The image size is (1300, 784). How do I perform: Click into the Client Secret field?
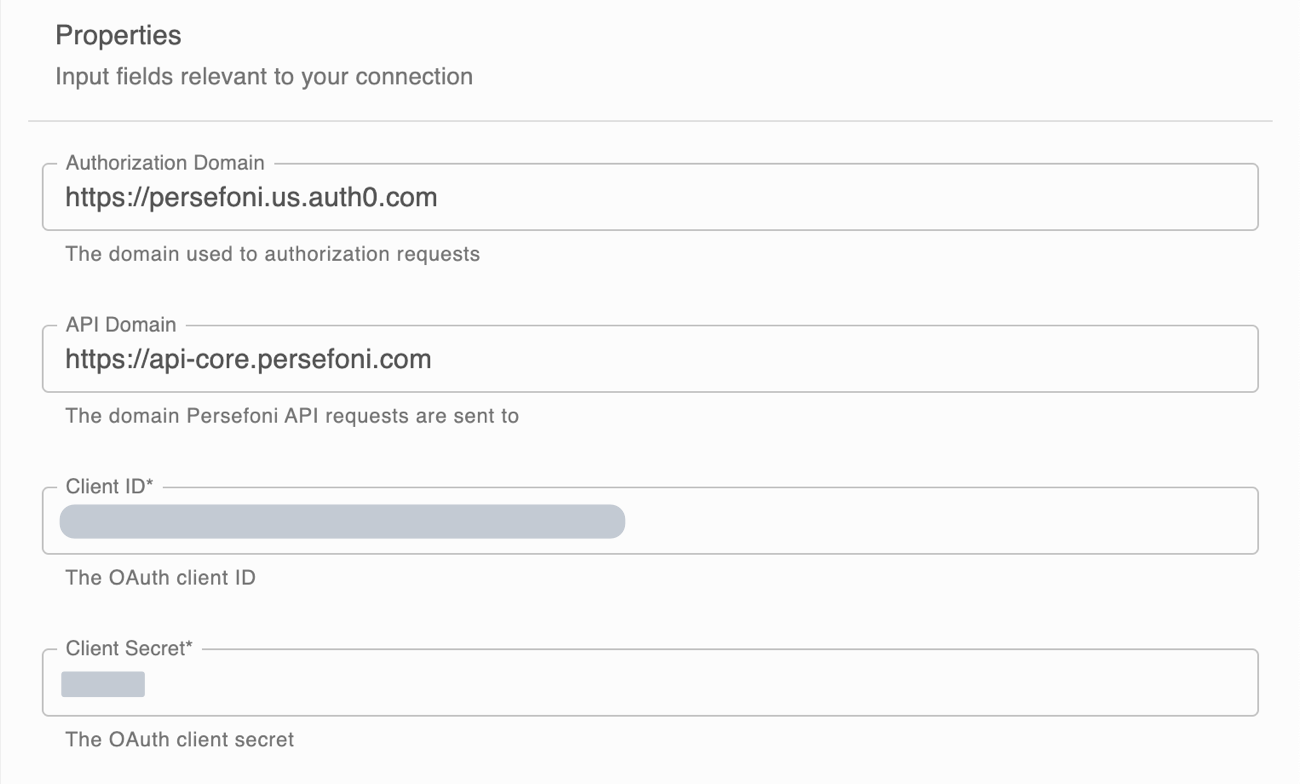650,683
